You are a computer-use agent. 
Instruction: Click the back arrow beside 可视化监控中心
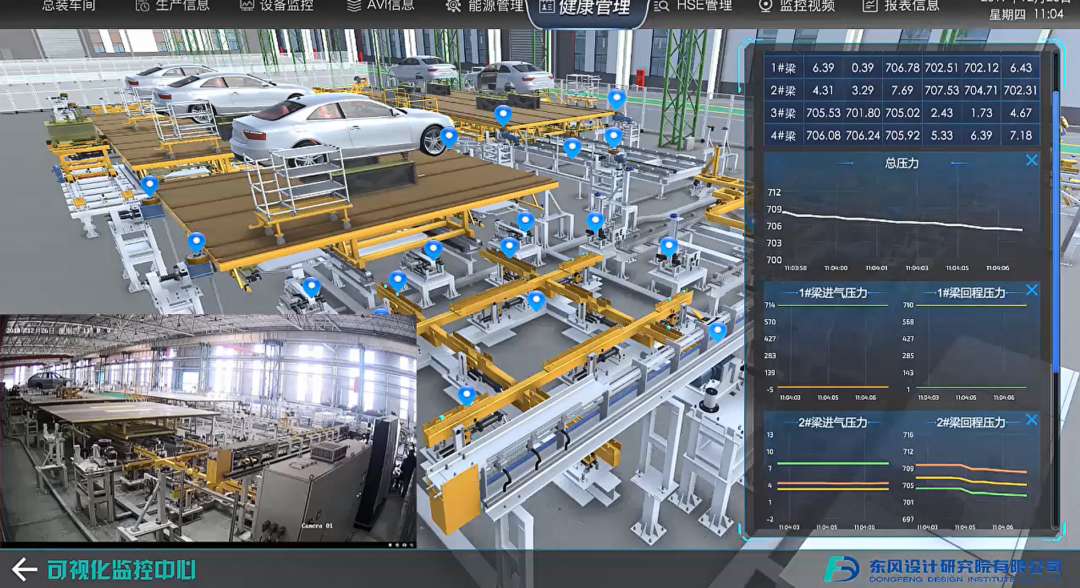click(24, 570)
